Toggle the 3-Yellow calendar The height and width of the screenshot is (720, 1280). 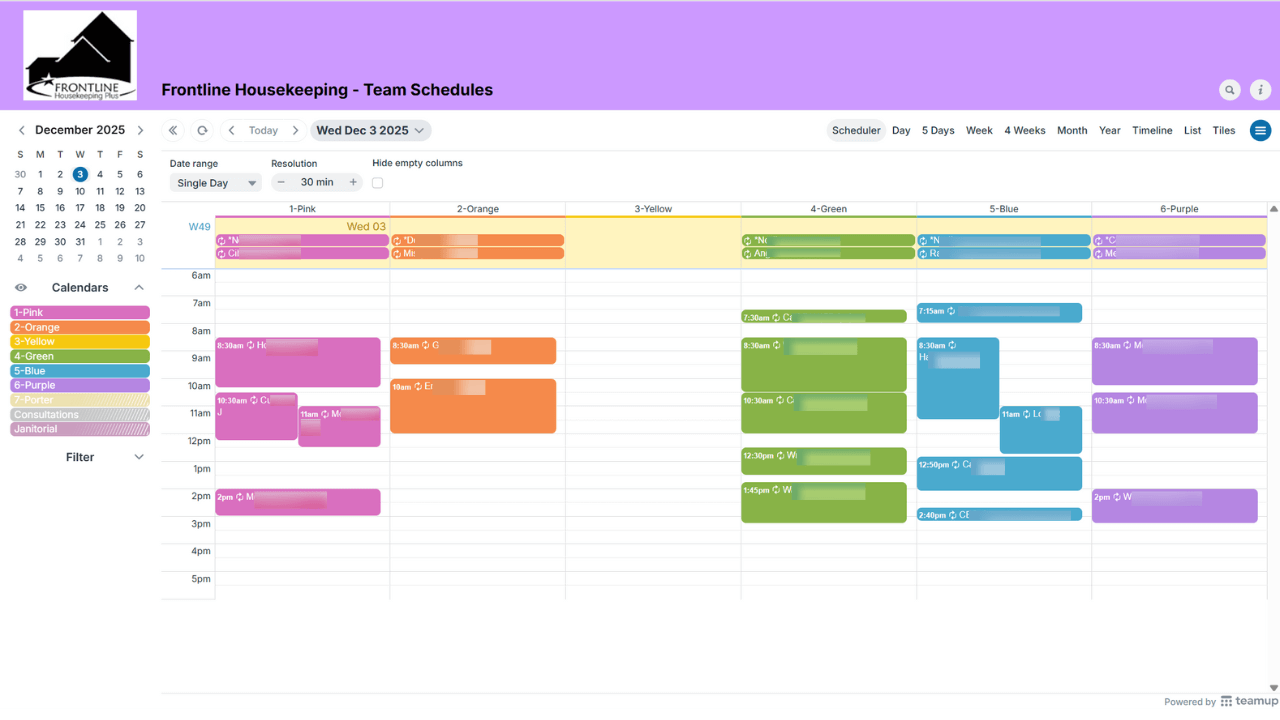tap(80, 342)
